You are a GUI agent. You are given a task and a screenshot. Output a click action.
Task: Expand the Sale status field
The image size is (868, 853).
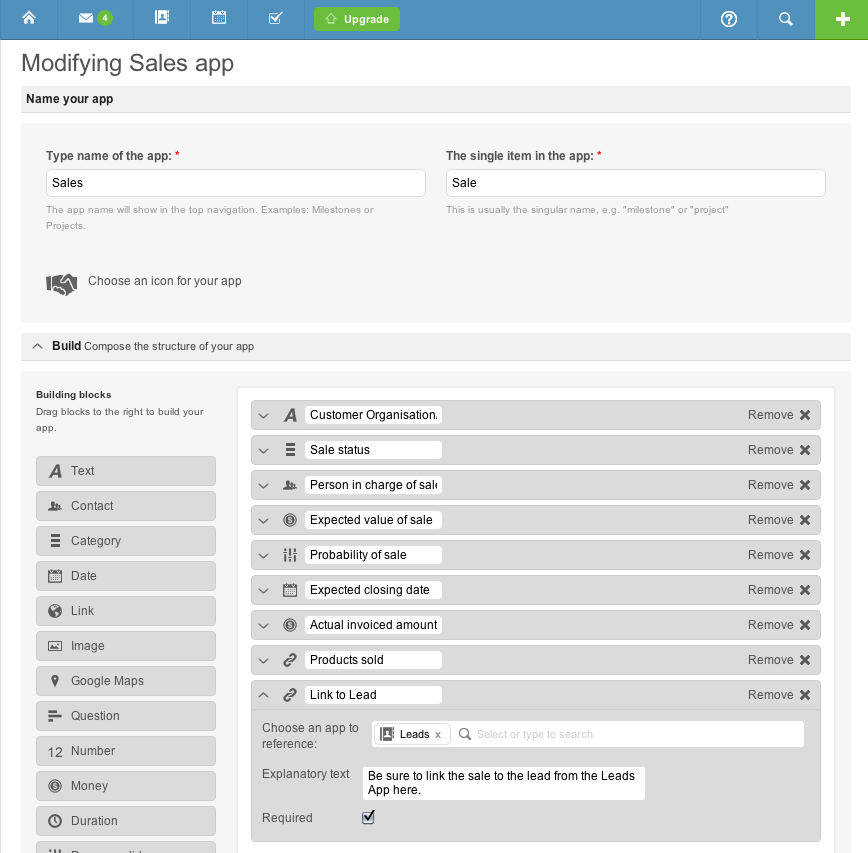click(x=264, y=451)
